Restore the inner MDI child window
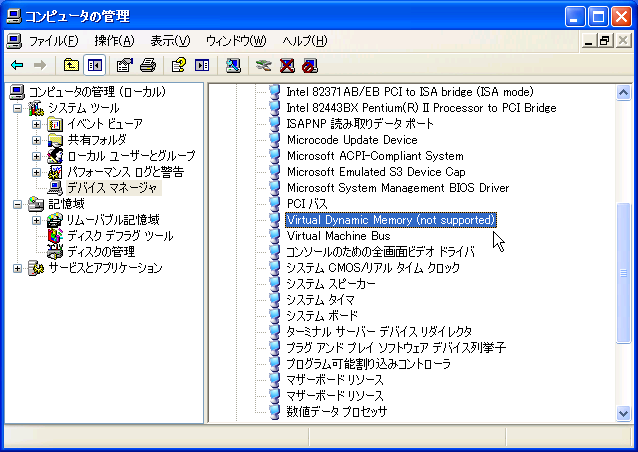The width and height of the screenshot is (638, 452). click(605, 41)
